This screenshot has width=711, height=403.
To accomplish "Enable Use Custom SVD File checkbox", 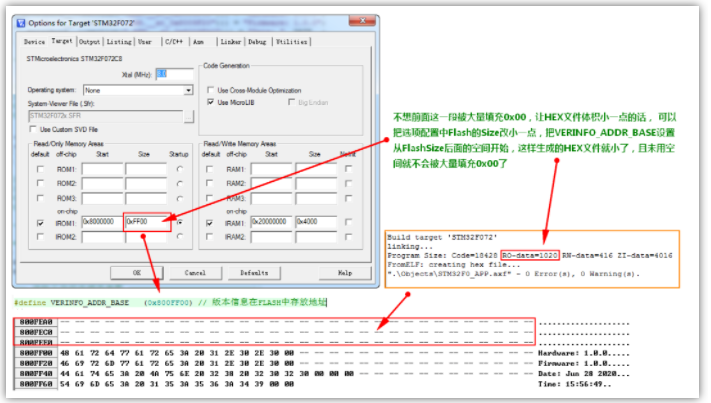I will click(33, 129).
